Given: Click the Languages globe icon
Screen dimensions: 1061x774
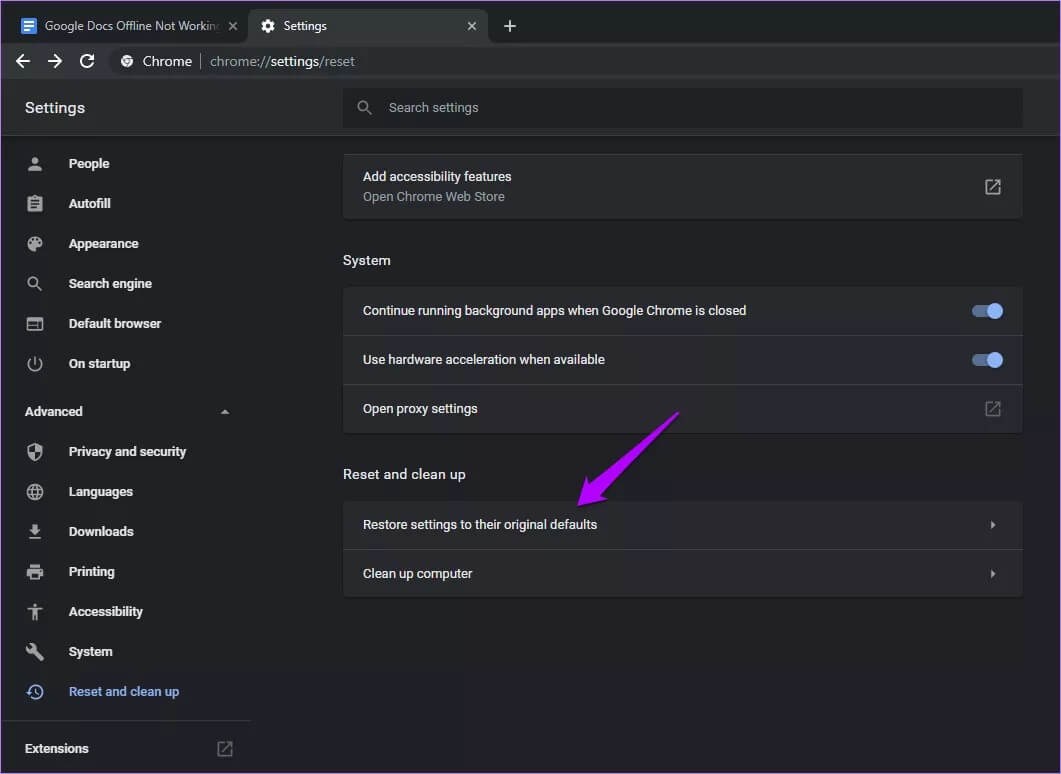Looking at the screenshot, I should (x=35, y=492).
